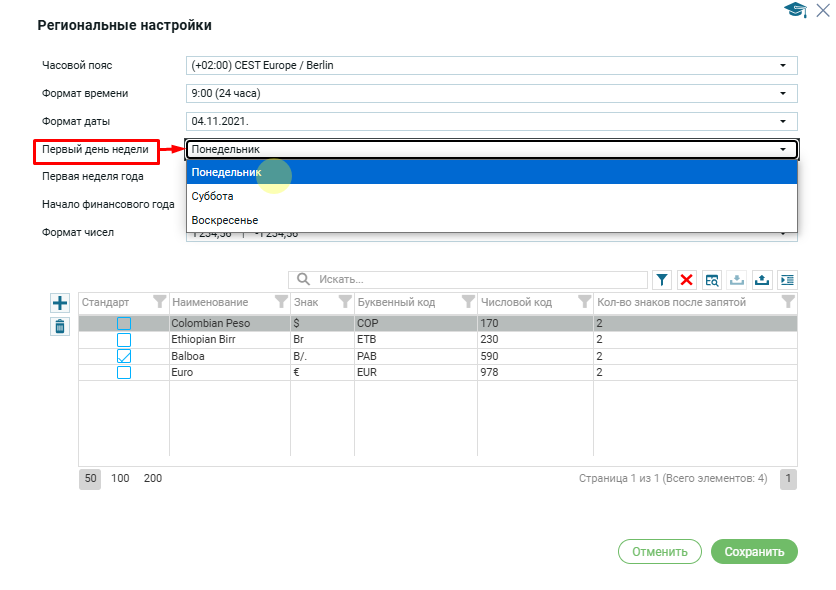Image resolution: width=836 pixels, height=590 pixels.
Task: Open the graduation cap help icon
Action: pos(796,10)
